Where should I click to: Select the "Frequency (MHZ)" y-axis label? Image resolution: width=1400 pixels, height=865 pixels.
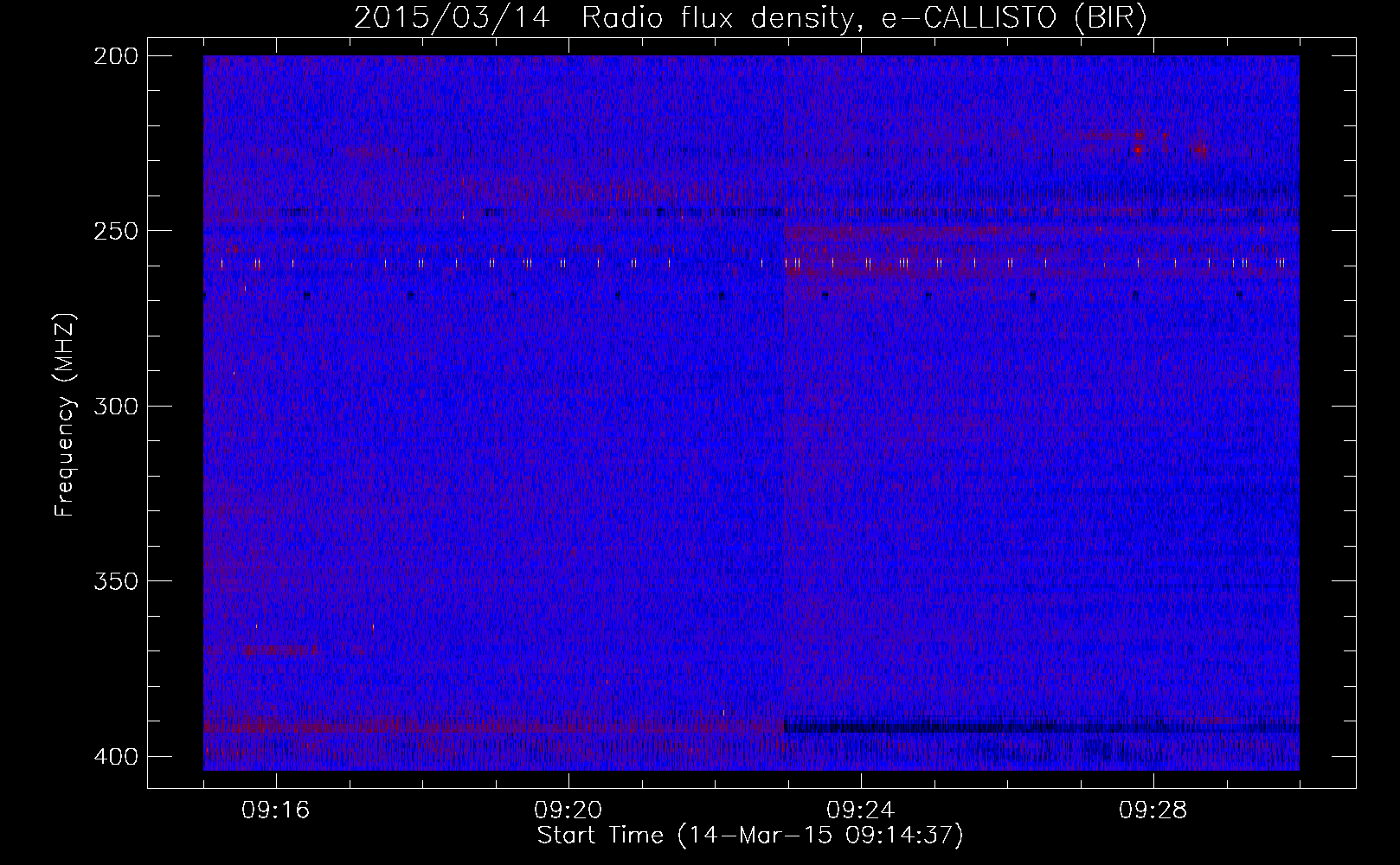(x=65, y=415)
